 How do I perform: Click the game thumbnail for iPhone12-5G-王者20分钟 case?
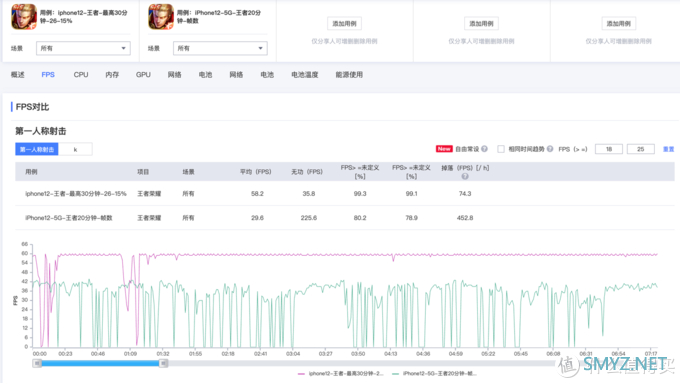pos(161,16)
